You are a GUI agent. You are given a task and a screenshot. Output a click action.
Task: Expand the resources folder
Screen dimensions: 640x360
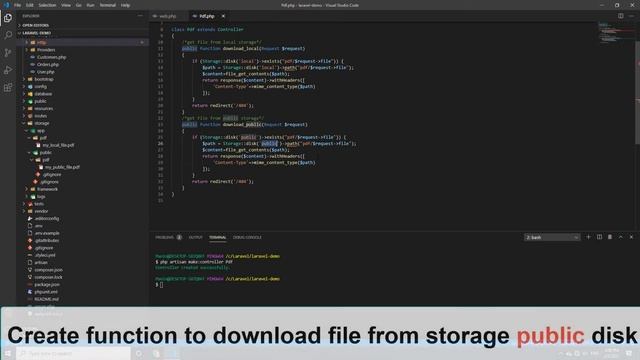[x=44, y=109]
